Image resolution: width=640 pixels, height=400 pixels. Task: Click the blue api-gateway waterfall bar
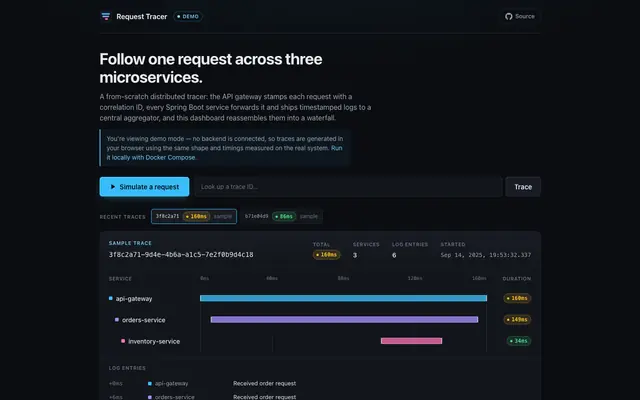[x=343, y=298]
